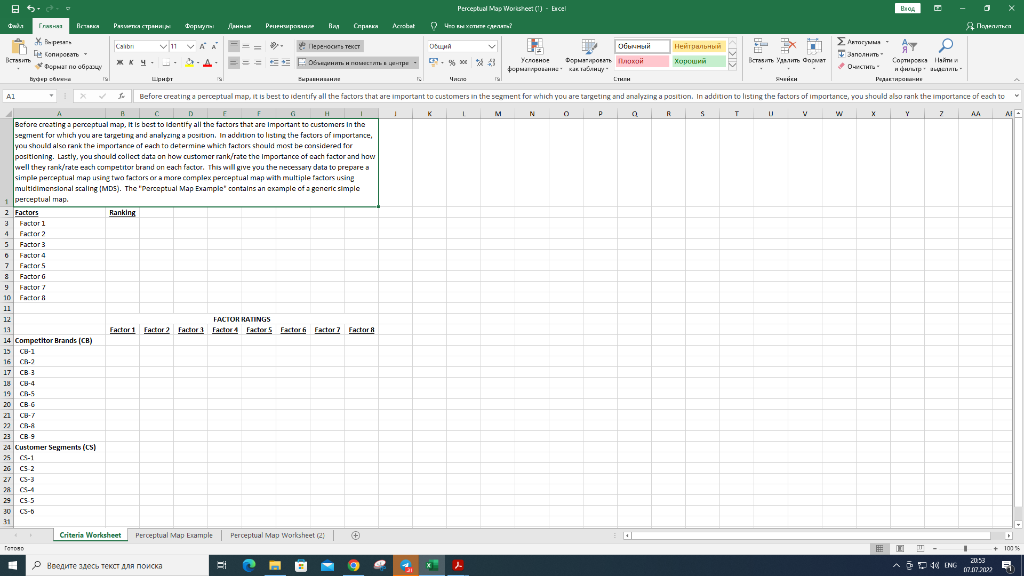Open Format as Table (Форматировать как таблицу)

coord(588,56)
